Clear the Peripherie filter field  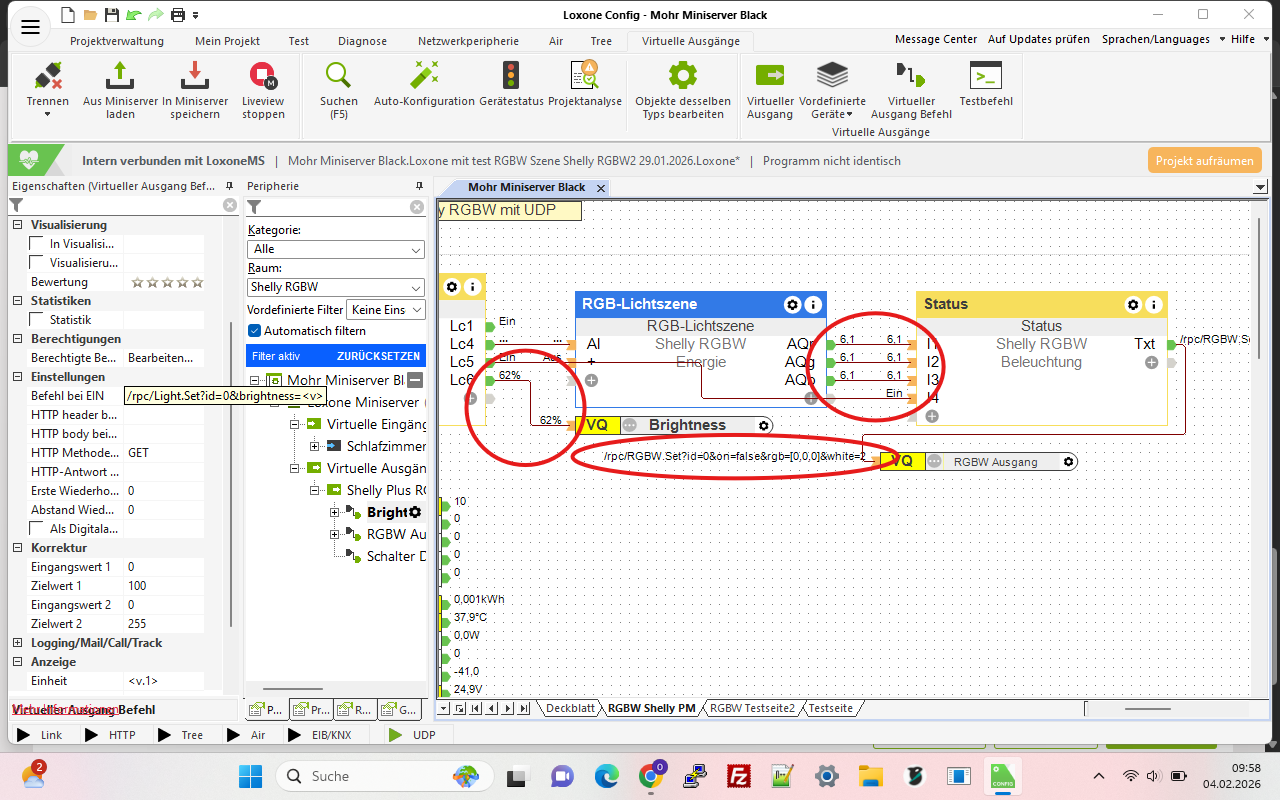[417, 207]
